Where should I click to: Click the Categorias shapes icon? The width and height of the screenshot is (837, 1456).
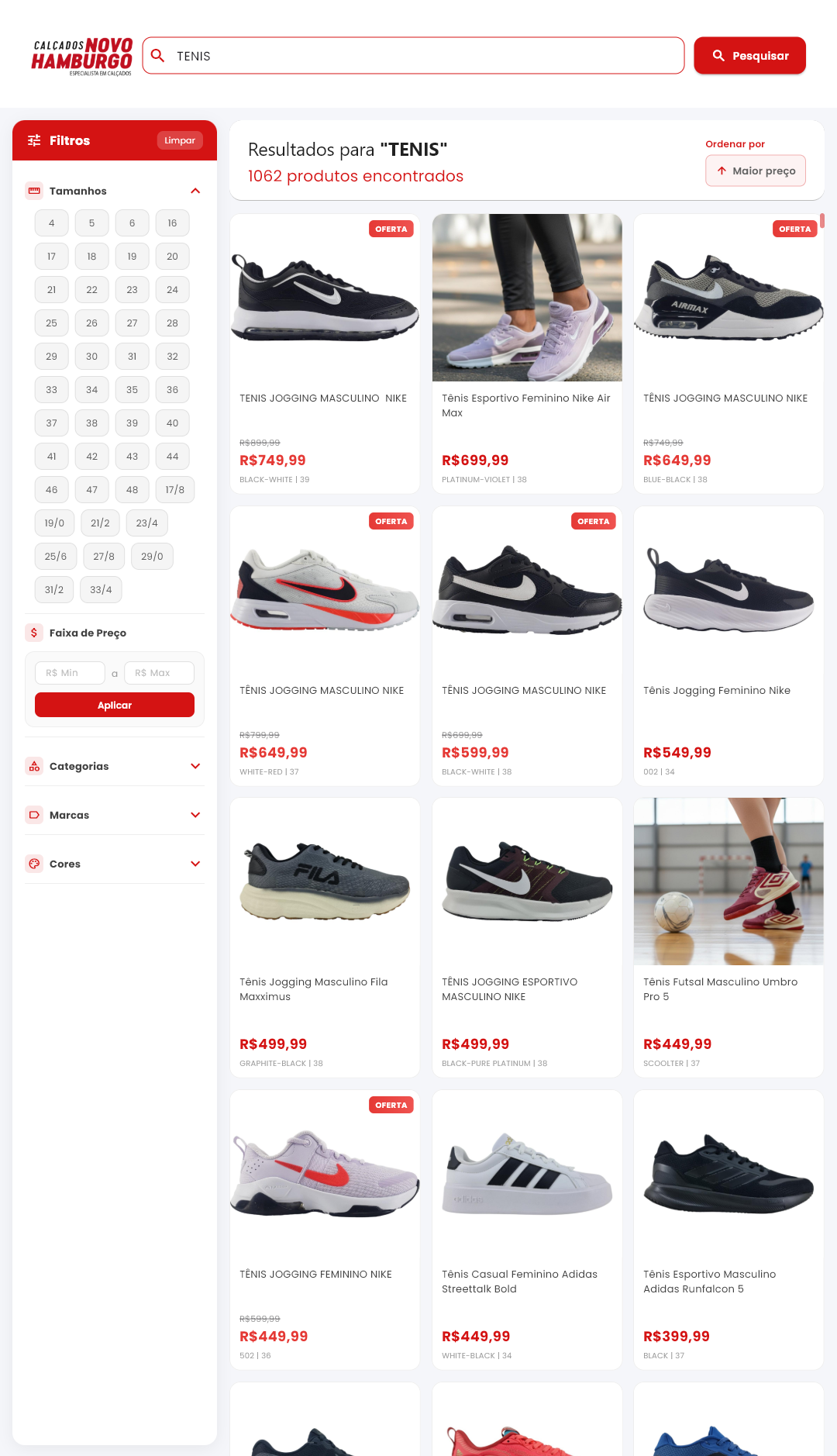(34, 766)
